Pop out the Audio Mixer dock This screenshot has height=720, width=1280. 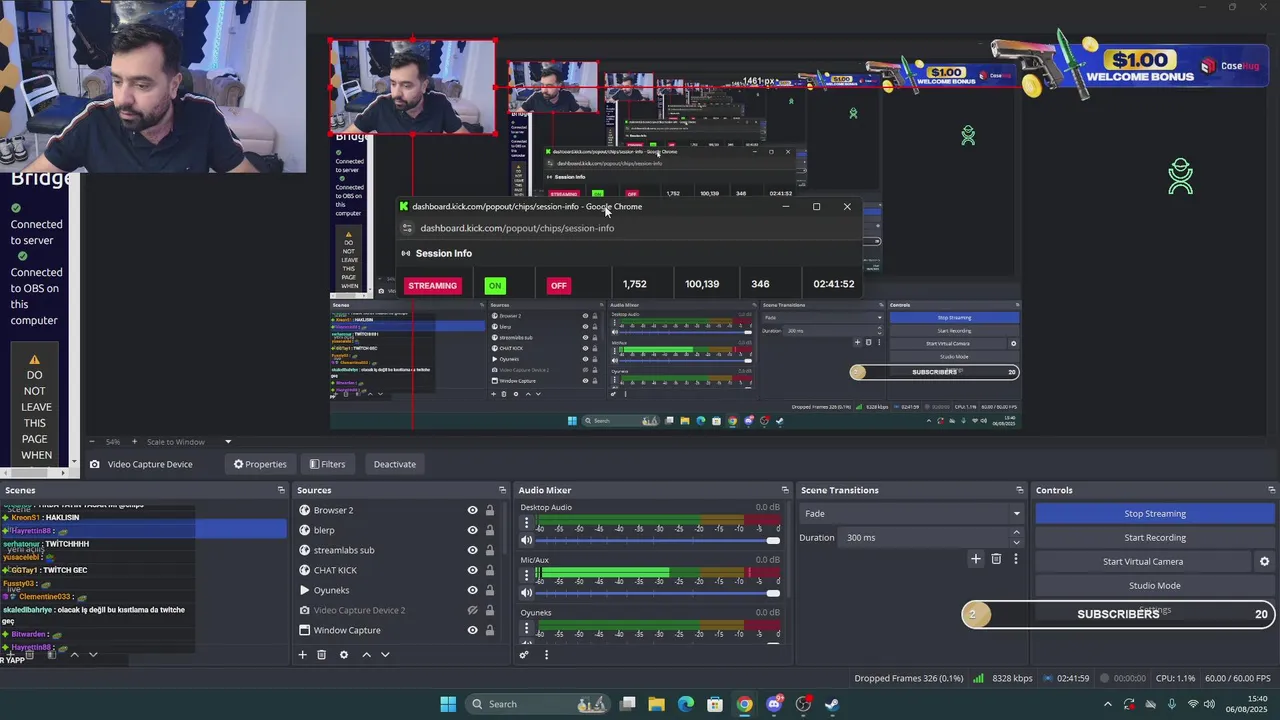[785, 490]
